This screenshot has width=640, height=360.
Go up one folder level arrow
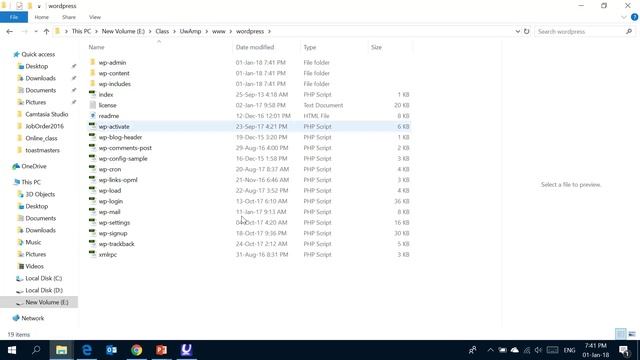[x=46, y=31]
